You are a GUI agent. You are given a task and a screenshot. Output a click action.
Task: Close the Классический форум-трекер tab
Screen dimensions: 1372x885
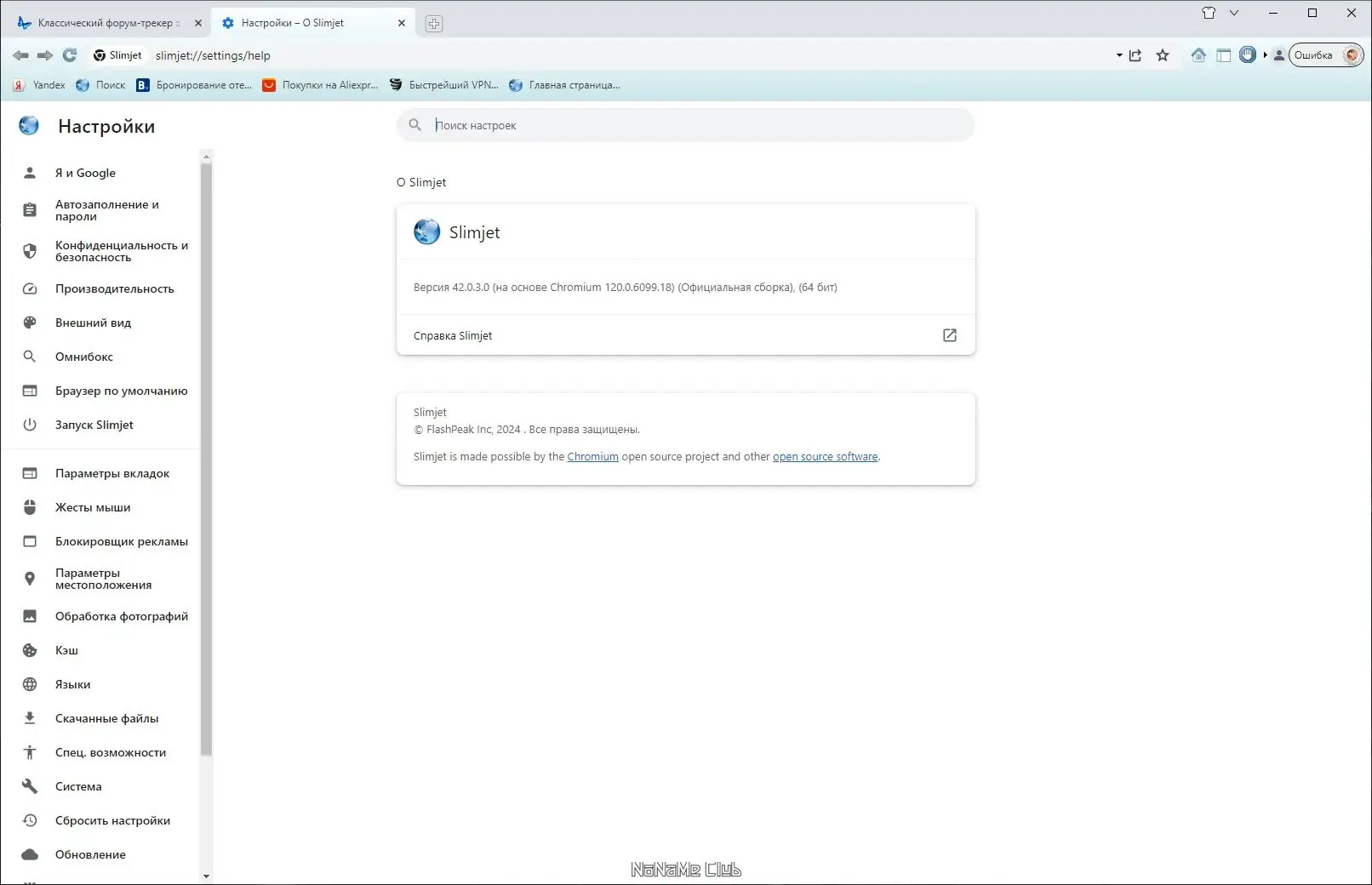point(198,23)
